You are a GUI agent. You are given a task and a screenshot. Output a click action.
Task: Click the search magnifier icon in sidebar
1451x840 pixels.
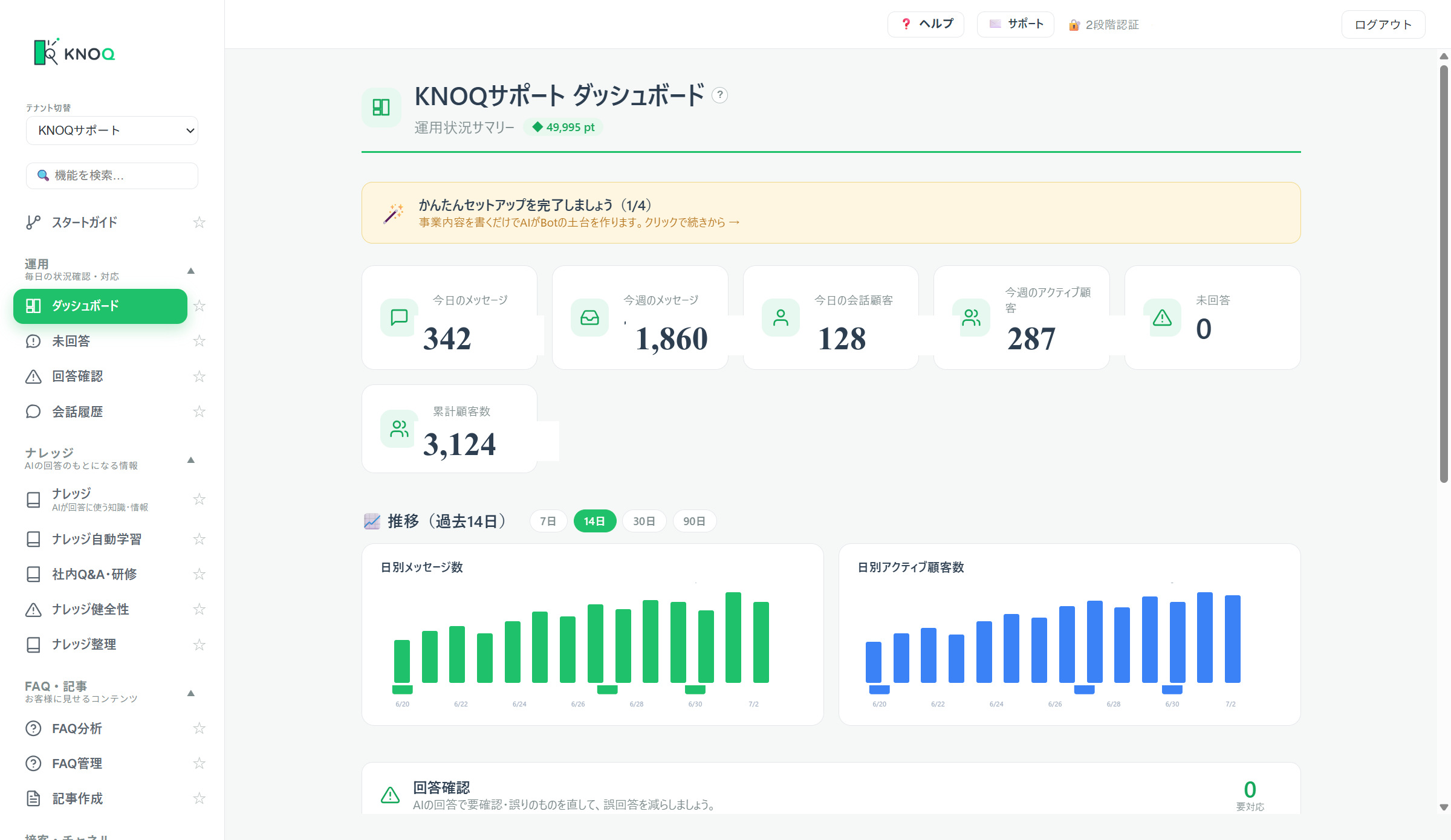coord(42,175)
